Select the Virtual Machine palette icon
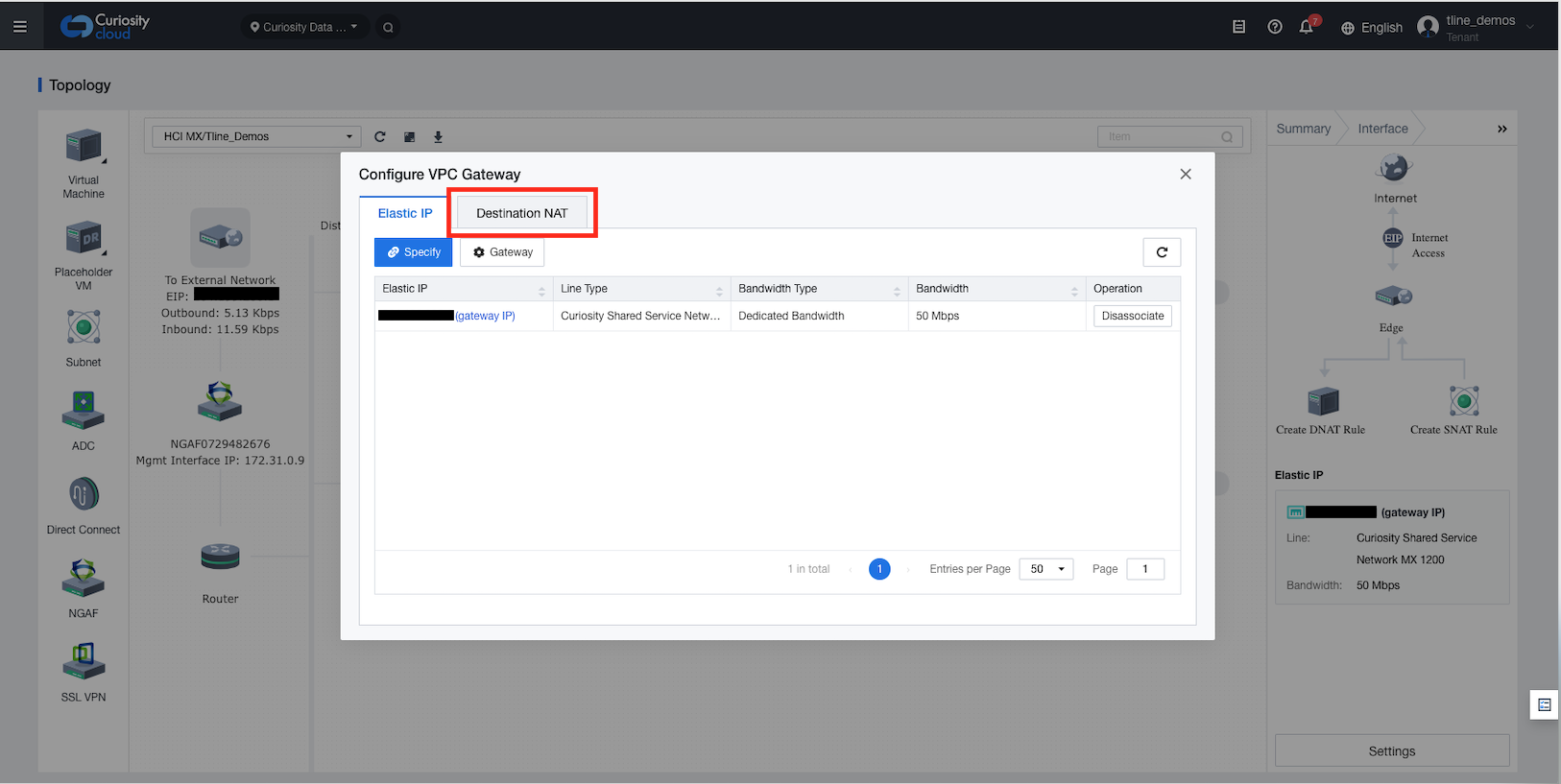The width and height of the screenshot is (1561, 784). click(x=84, y=146)
